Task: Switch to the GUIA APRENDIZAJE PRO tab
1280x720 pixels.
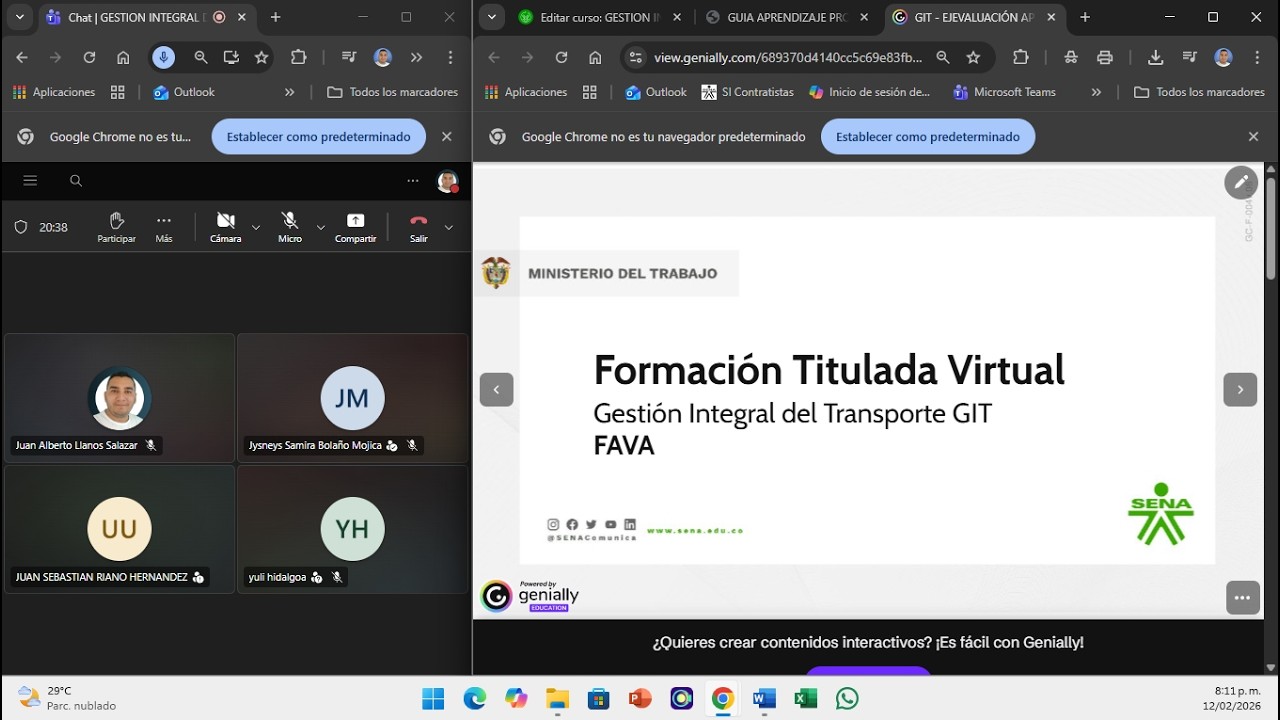Action: point(788,18)
